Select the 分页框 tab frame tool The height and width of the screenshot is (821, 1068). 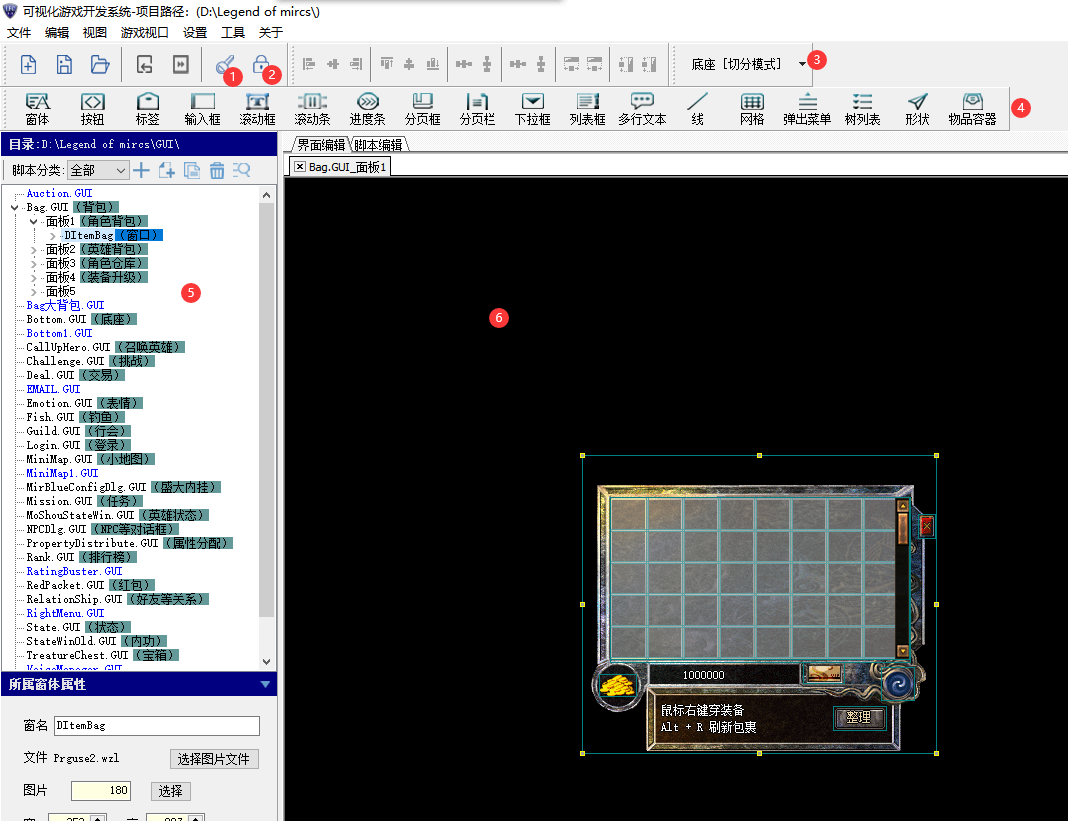(x=422, y=109)
